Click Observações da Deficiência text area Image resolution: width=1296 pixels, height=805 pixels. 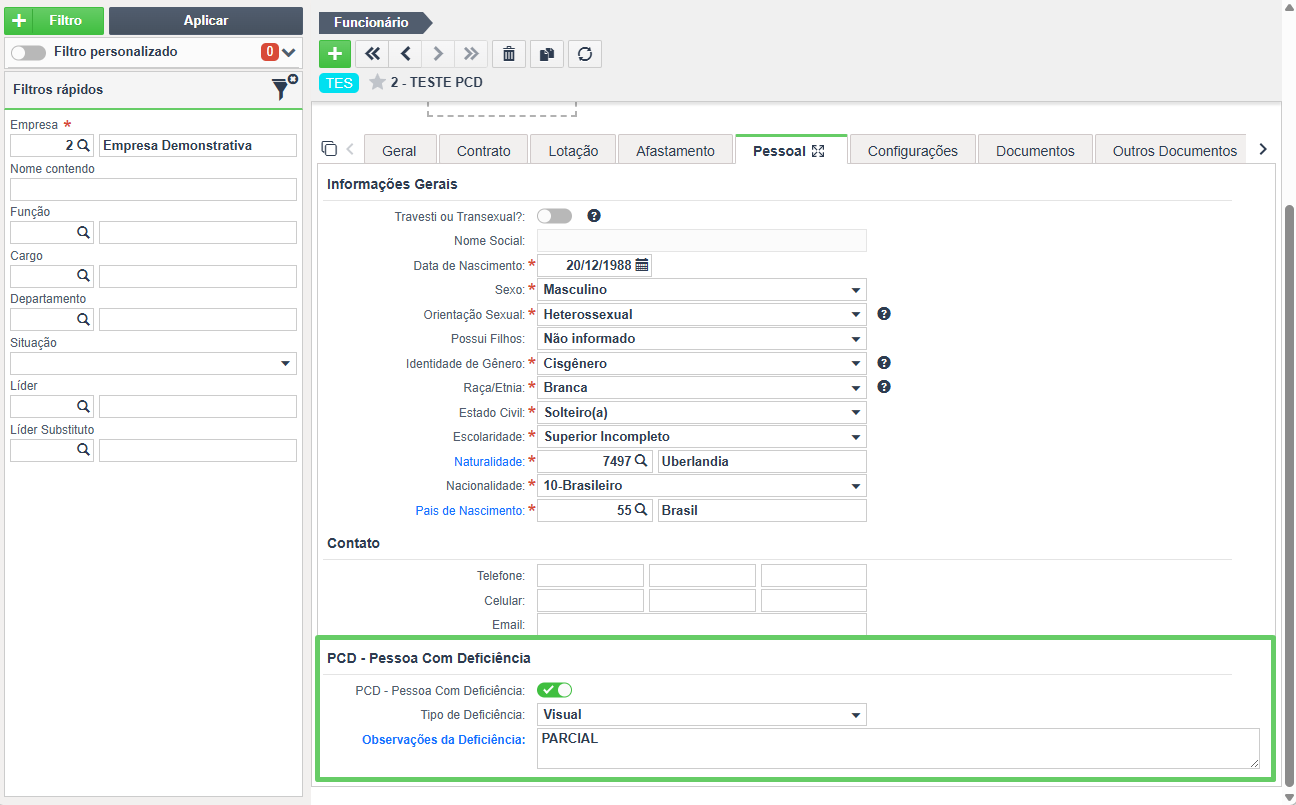(898, 748)
